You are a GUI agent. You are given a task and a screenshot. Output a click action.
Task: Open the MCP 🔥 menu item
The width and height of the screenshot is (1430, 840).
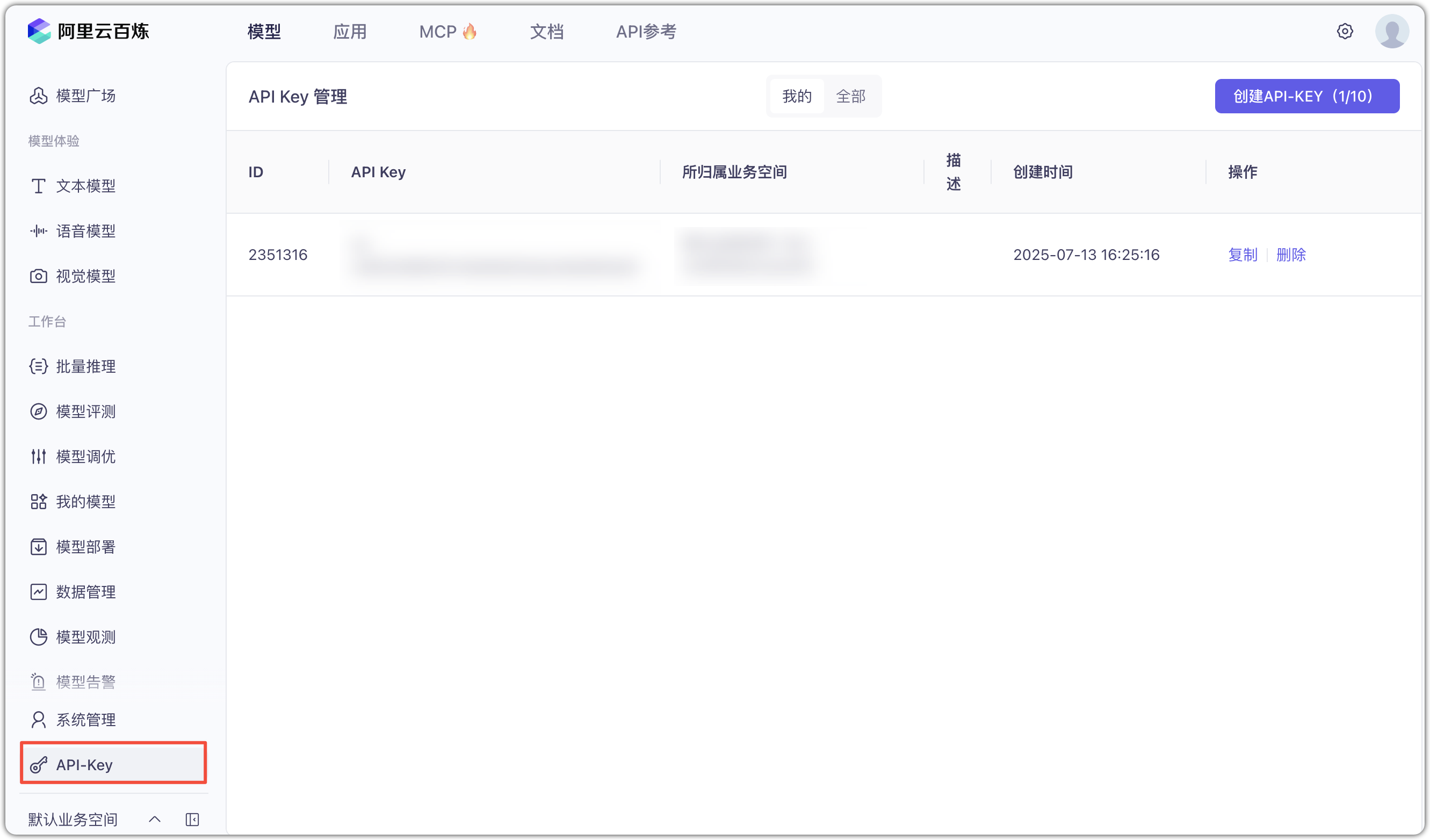[447, 31]
